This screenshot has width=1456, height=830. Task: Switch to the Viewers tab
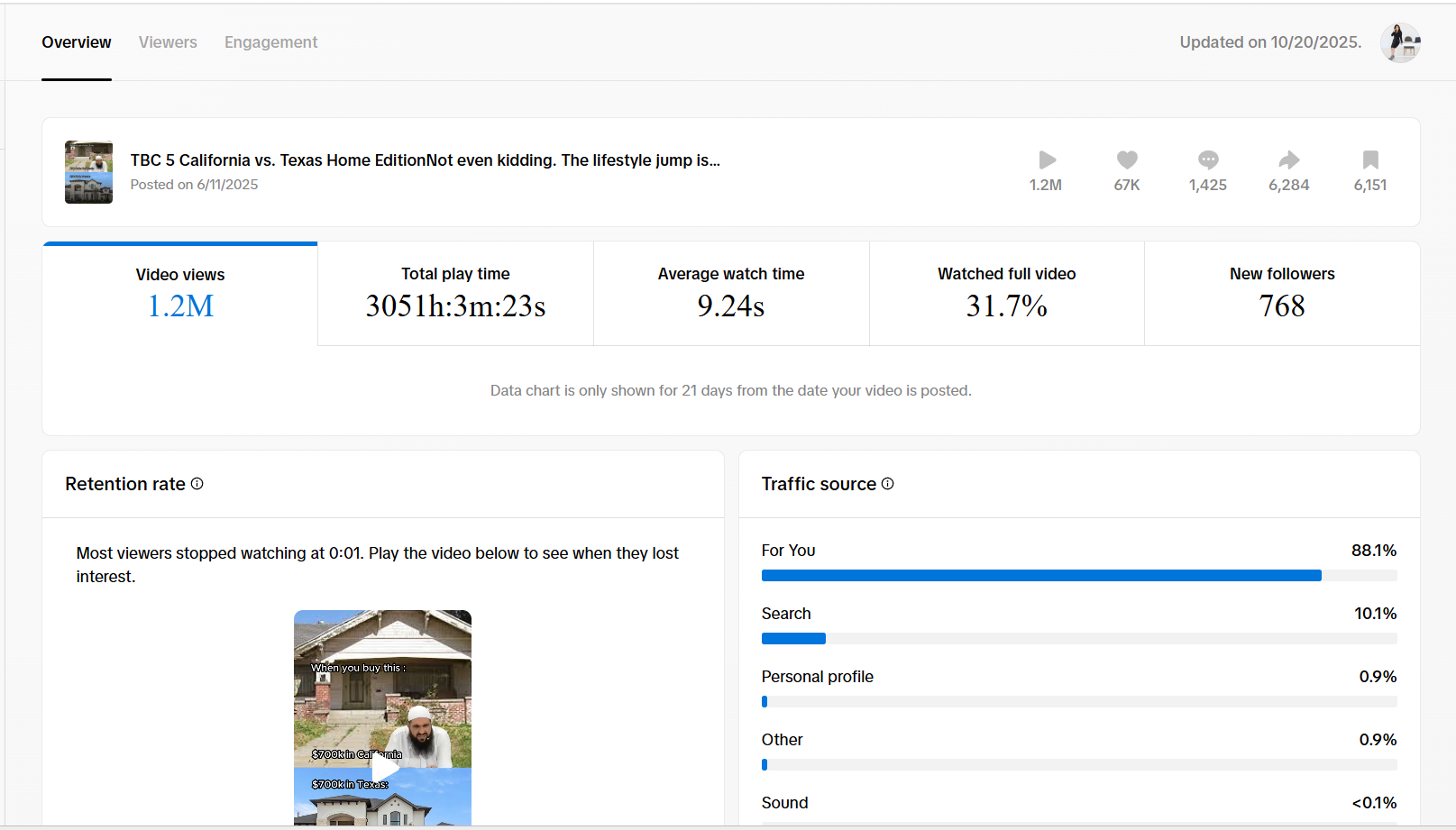click(x=168, y=42)
